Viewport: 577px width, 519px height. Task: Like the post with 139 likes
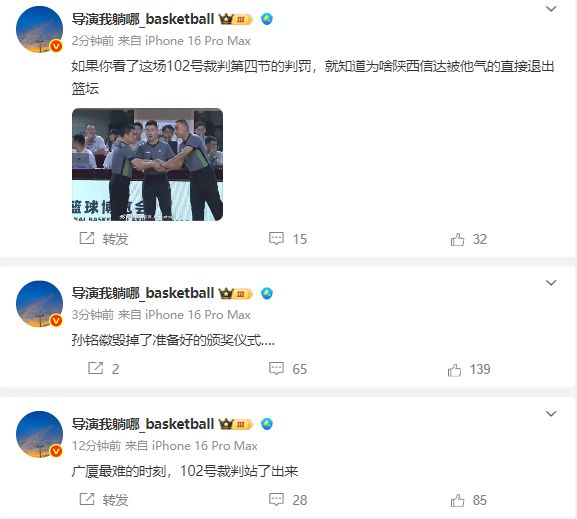click(x=469, y=369)
